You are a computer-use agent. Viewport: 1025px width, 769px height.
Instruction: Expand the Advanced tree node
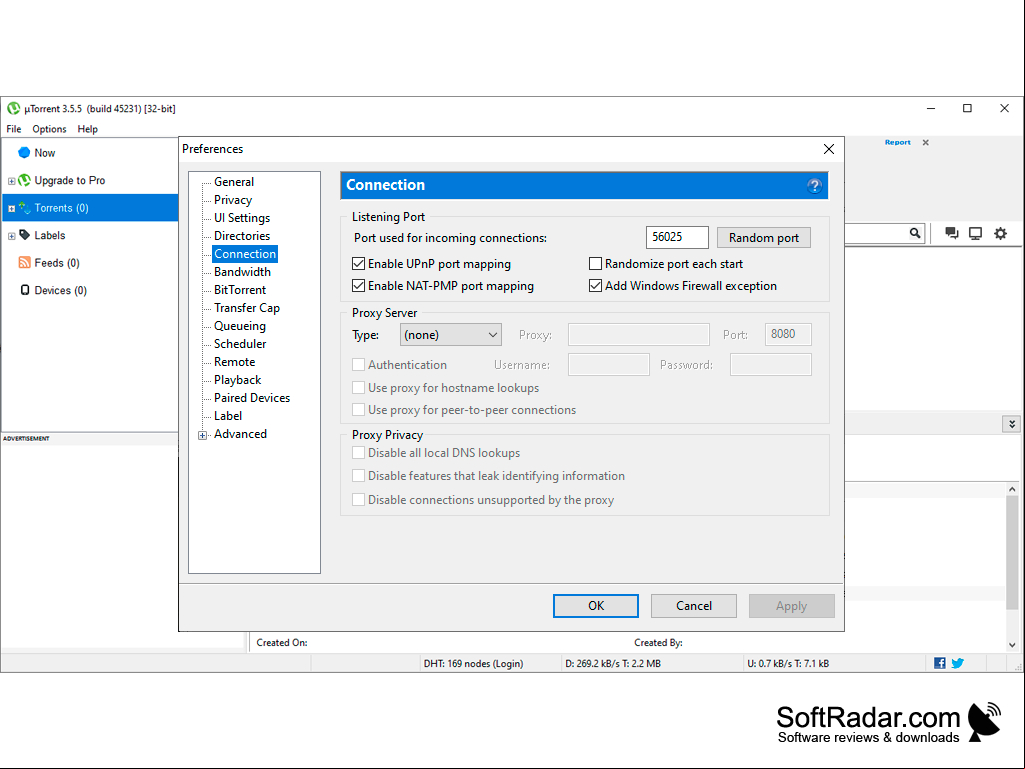click(203, 435)
